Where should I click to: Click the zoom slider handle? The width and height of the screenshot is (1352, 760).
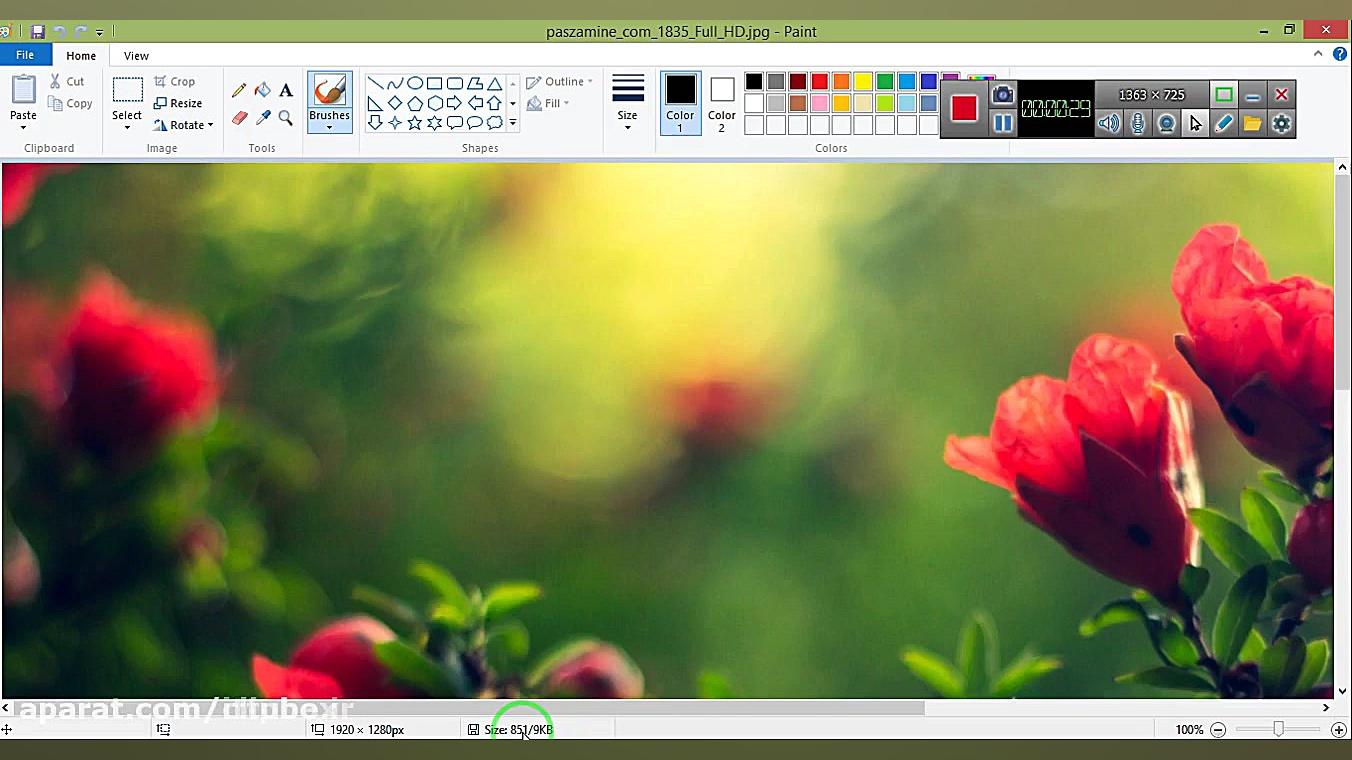(x=1278, y=730)
